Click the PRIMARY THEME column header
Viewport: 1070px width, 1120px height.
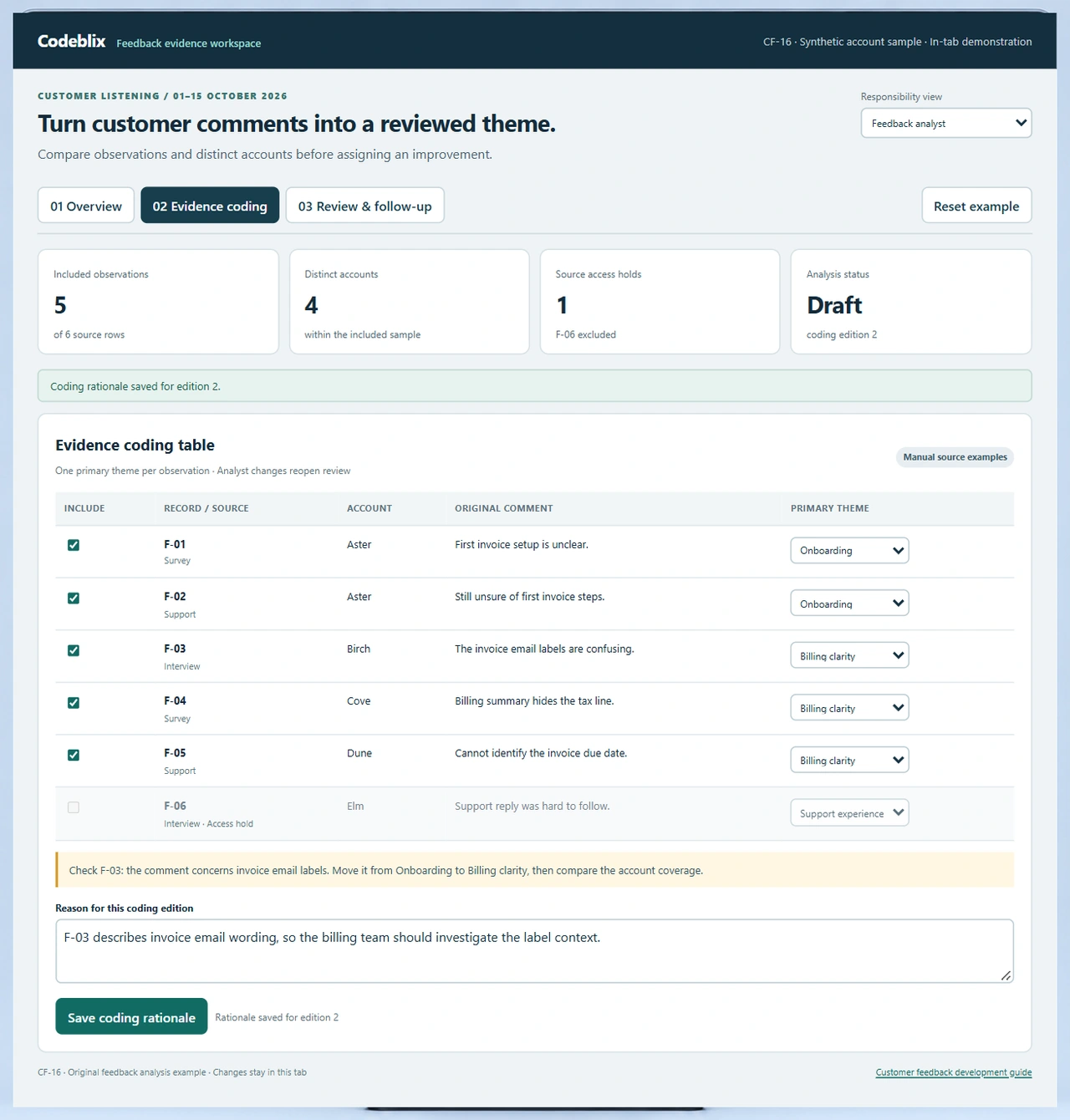pyautogui.click(x=830, y=508)
